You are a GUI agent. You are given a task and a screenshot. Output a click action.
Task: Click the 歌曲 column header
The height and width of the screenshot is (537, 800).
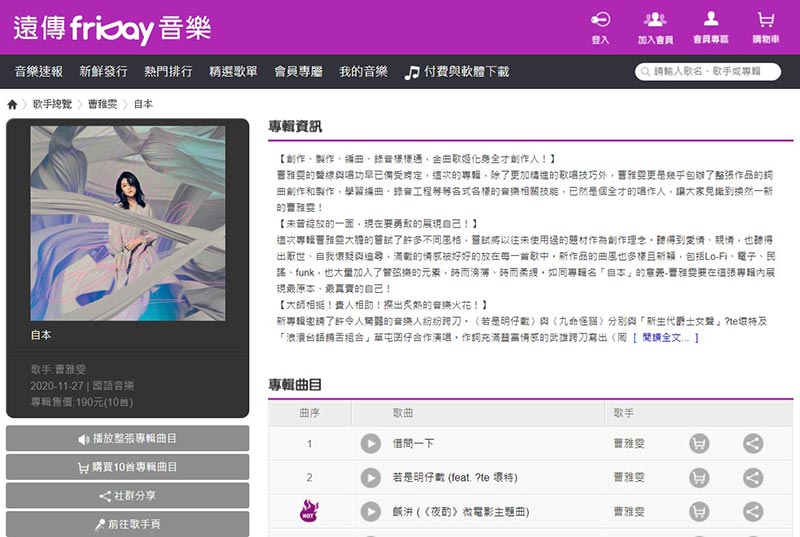(x=403, y=413)
